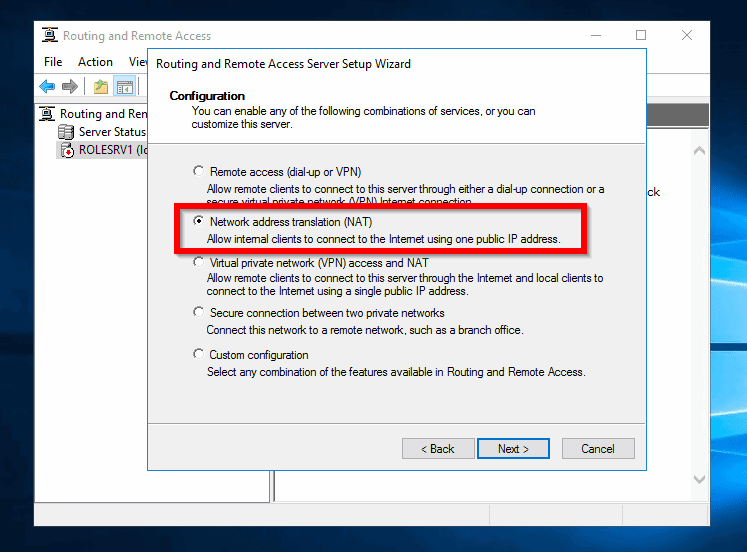Click the ROLESRV1 server icon
This screenshot has height=552, width=747.
[67, 150]
